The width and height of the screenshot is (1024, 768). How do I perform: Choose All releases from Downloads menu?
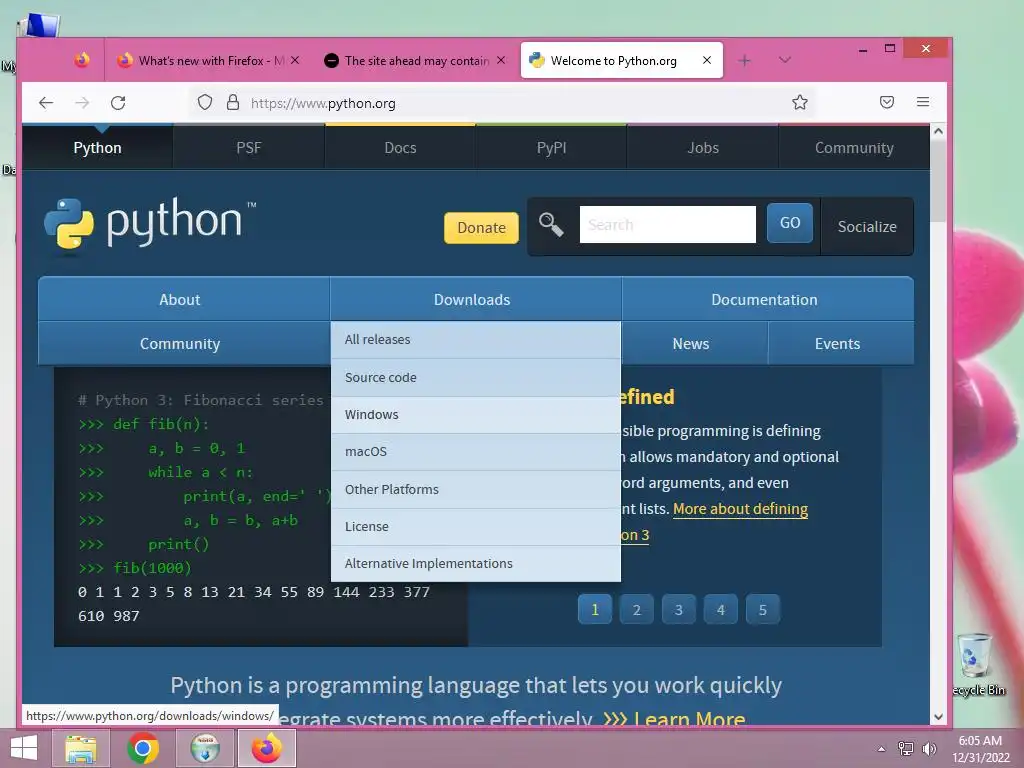(x=476, y=340)
